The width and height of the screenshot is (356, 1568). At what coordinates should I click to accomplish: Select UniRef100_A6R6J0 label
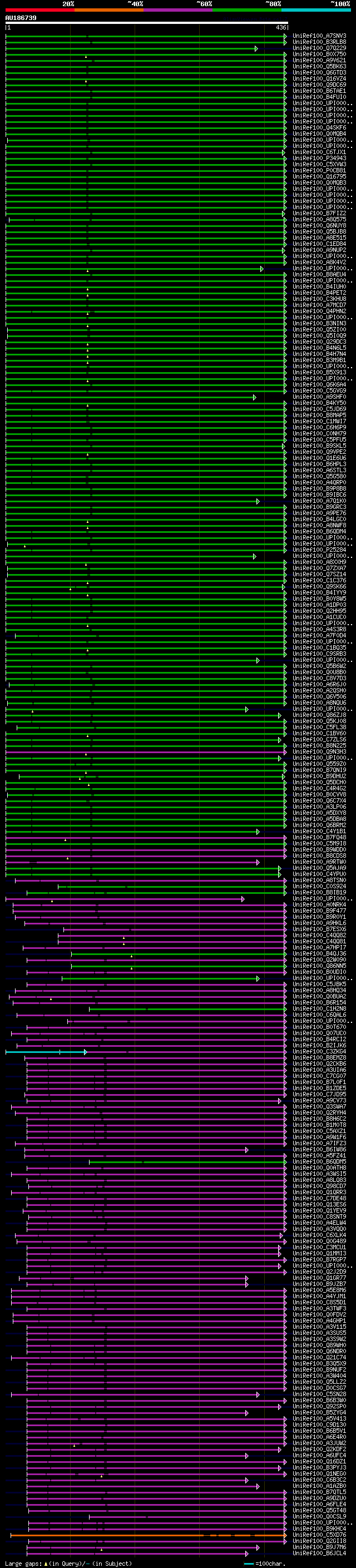click(319, 684)
